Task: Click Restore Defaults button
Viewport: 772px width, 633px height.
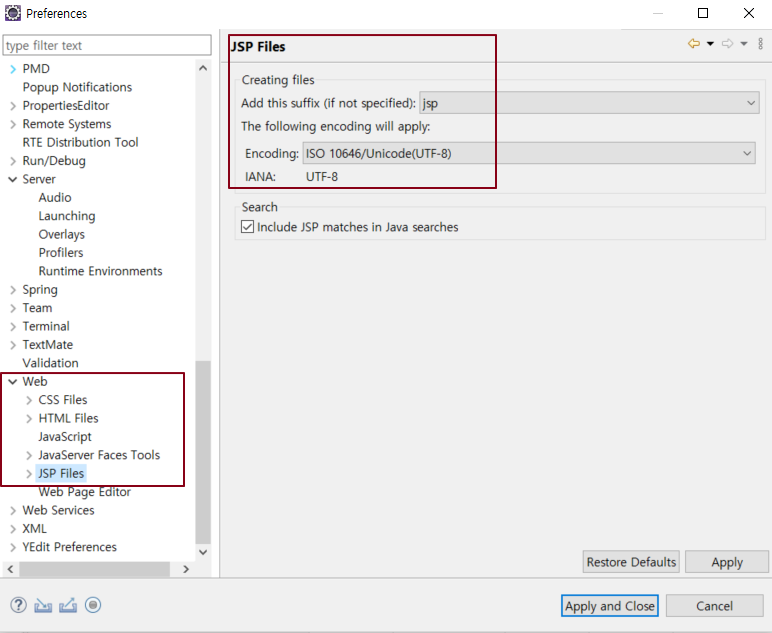Action: click(631, 562)
